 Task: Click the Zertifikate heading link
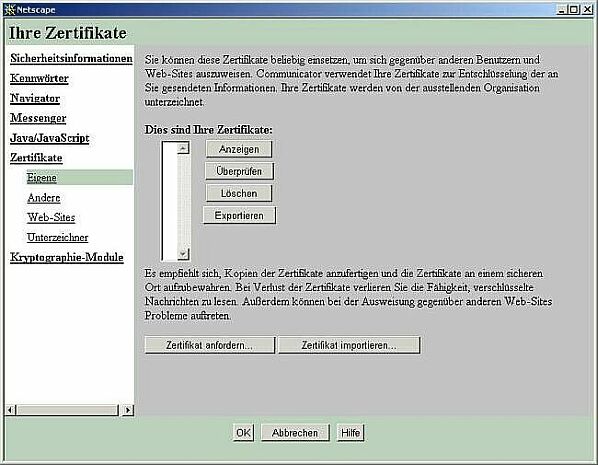click(36, 158)
